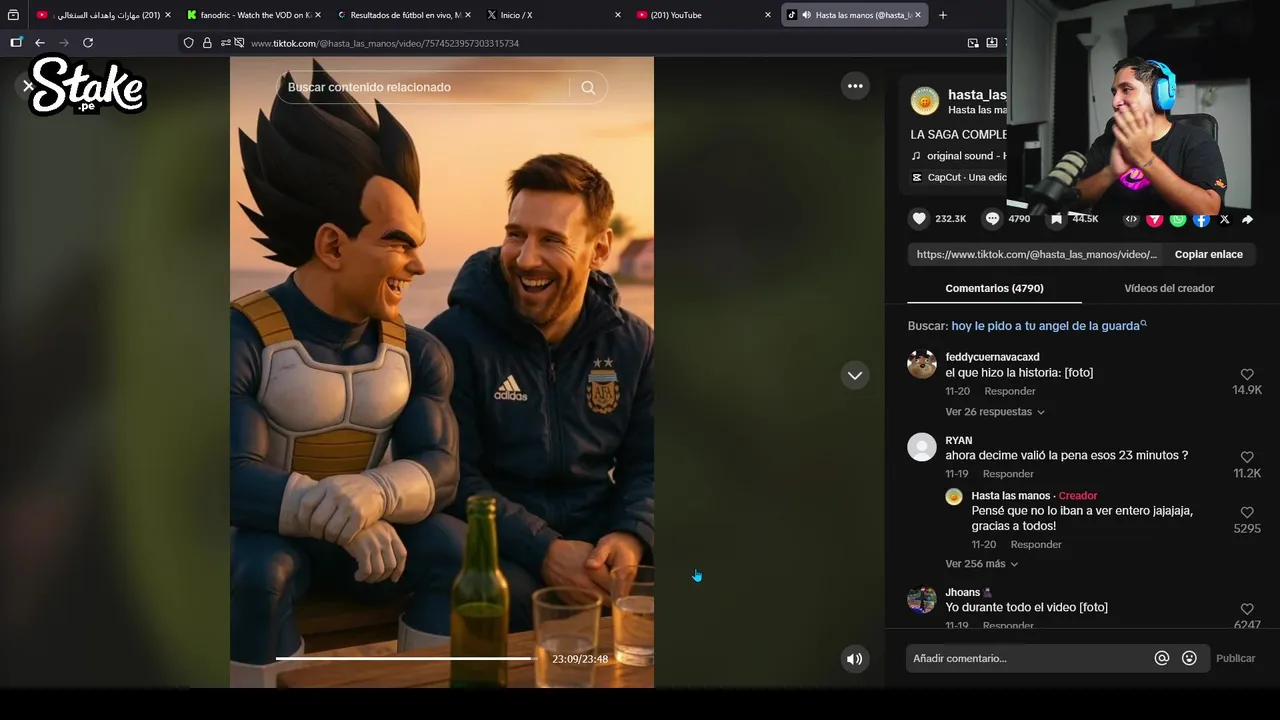This screenshot has width=1280, height=720.
Task: Open RYAN's username link
Action: [958, 440]
